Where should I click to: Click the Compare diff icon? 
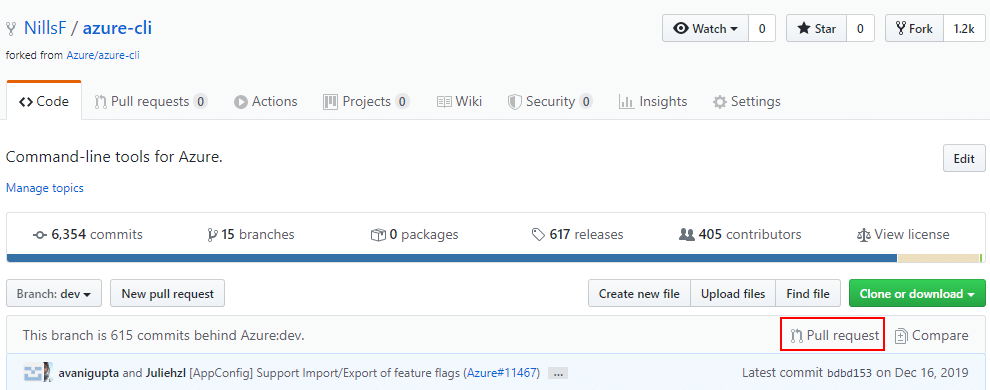pos(902,336)
